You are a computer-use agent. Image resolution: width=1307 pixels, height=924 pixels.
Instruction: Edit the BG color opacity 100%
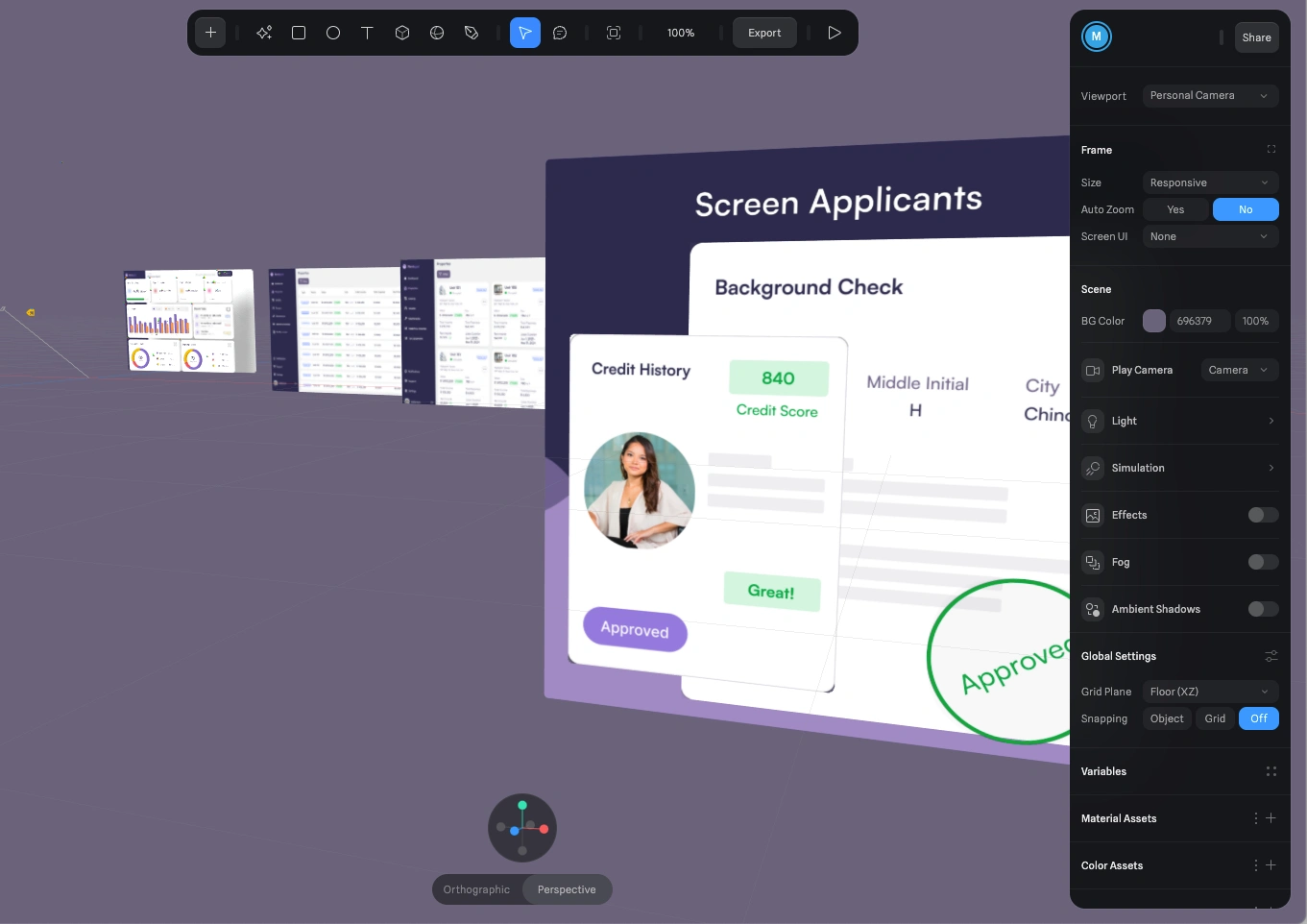tap(1255, 321)
